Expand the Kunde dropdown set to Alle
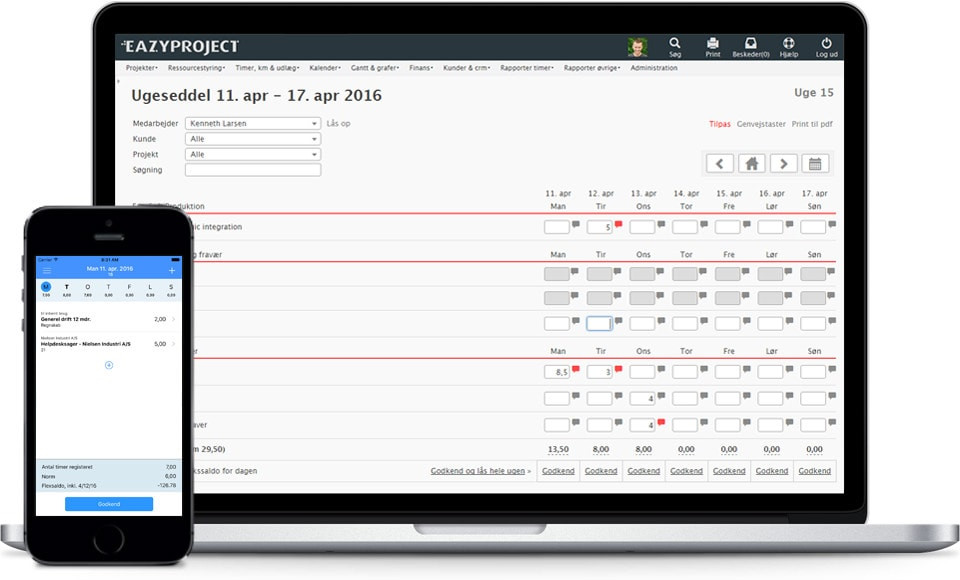The image size is (960, 580). [252, 139]
